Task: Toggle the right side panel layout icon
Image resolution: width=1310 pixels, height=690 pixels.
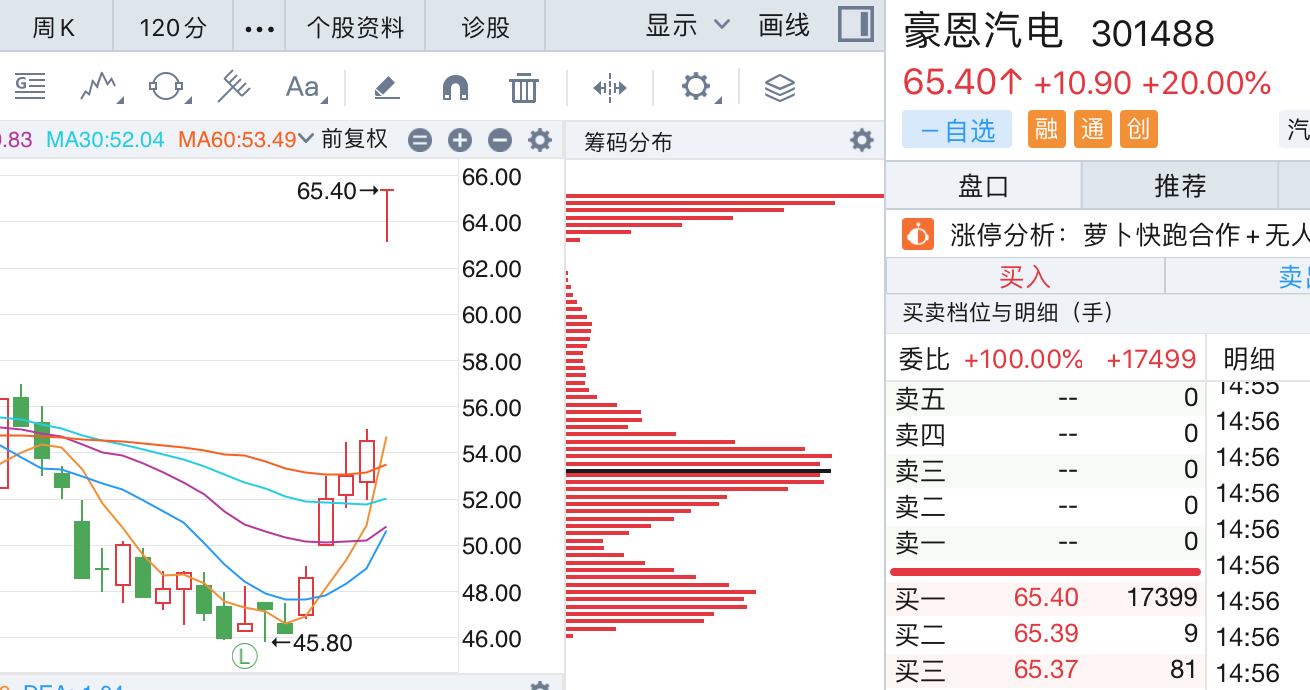Action: pos(856,25)
